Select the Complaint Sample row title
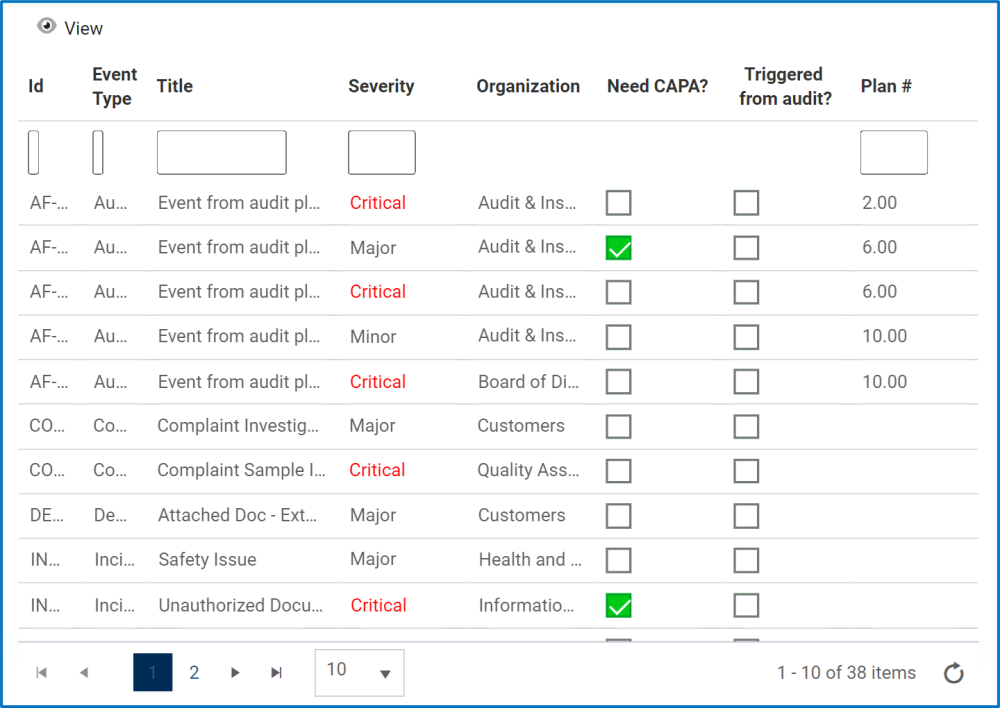1000x708 pixels. point(241,470)
